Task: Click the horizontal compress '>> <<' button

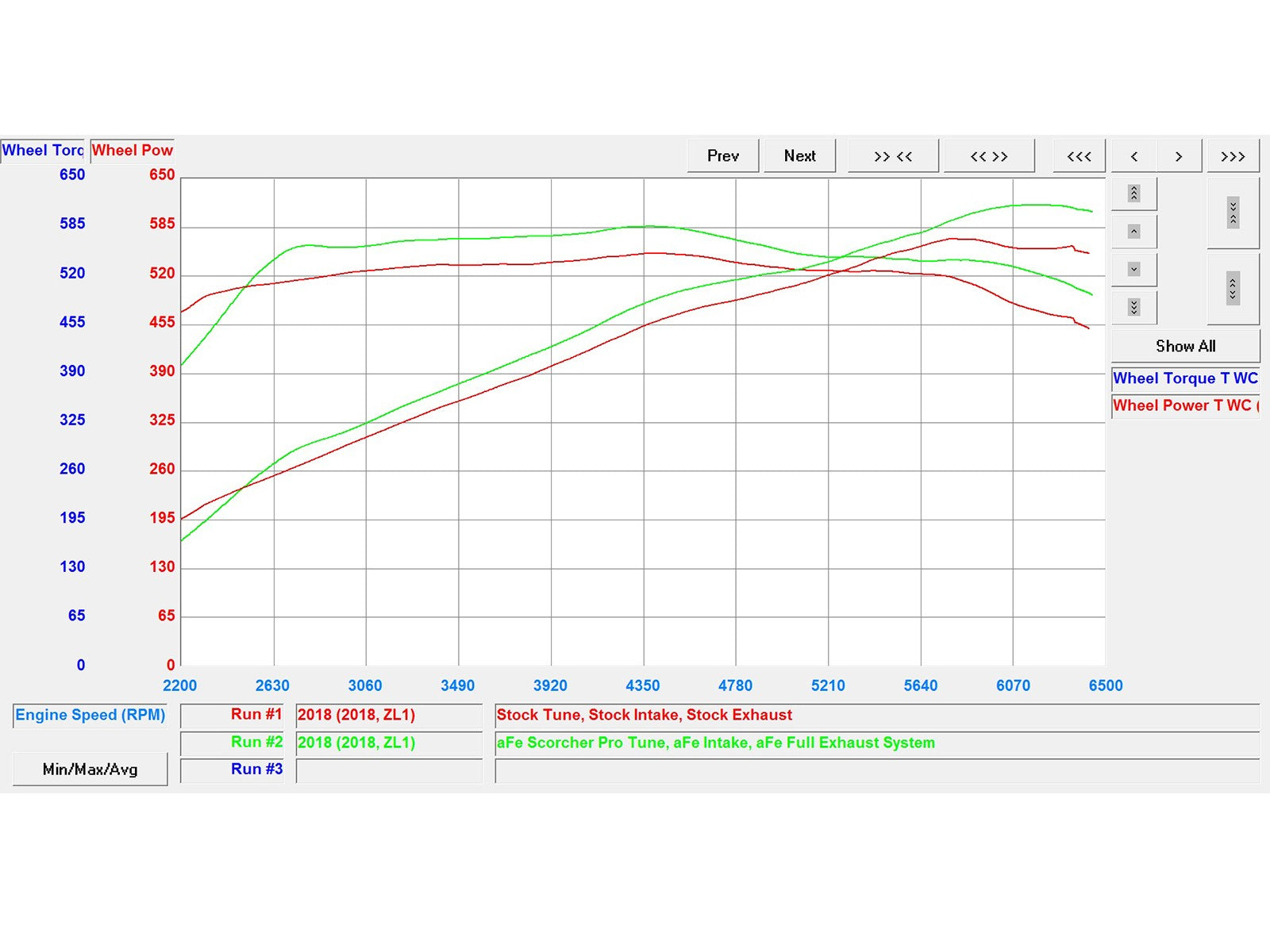Action: tap(893, 156)
